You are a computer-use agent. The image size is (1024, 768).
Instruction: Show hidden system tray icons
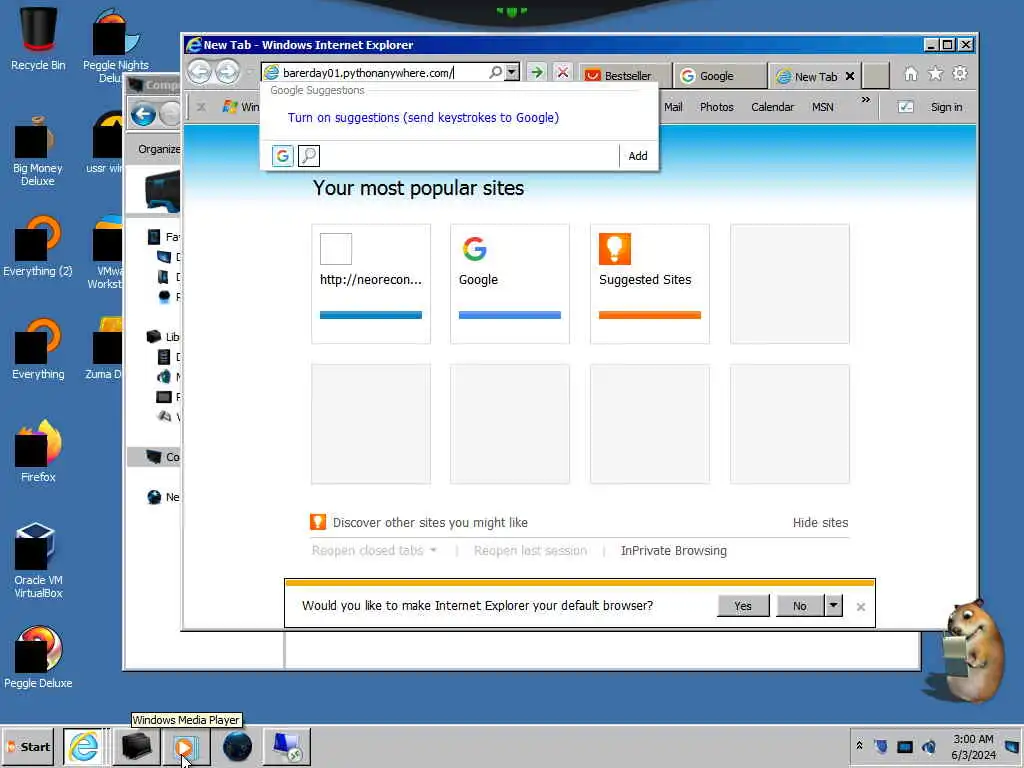click(859, 746)
